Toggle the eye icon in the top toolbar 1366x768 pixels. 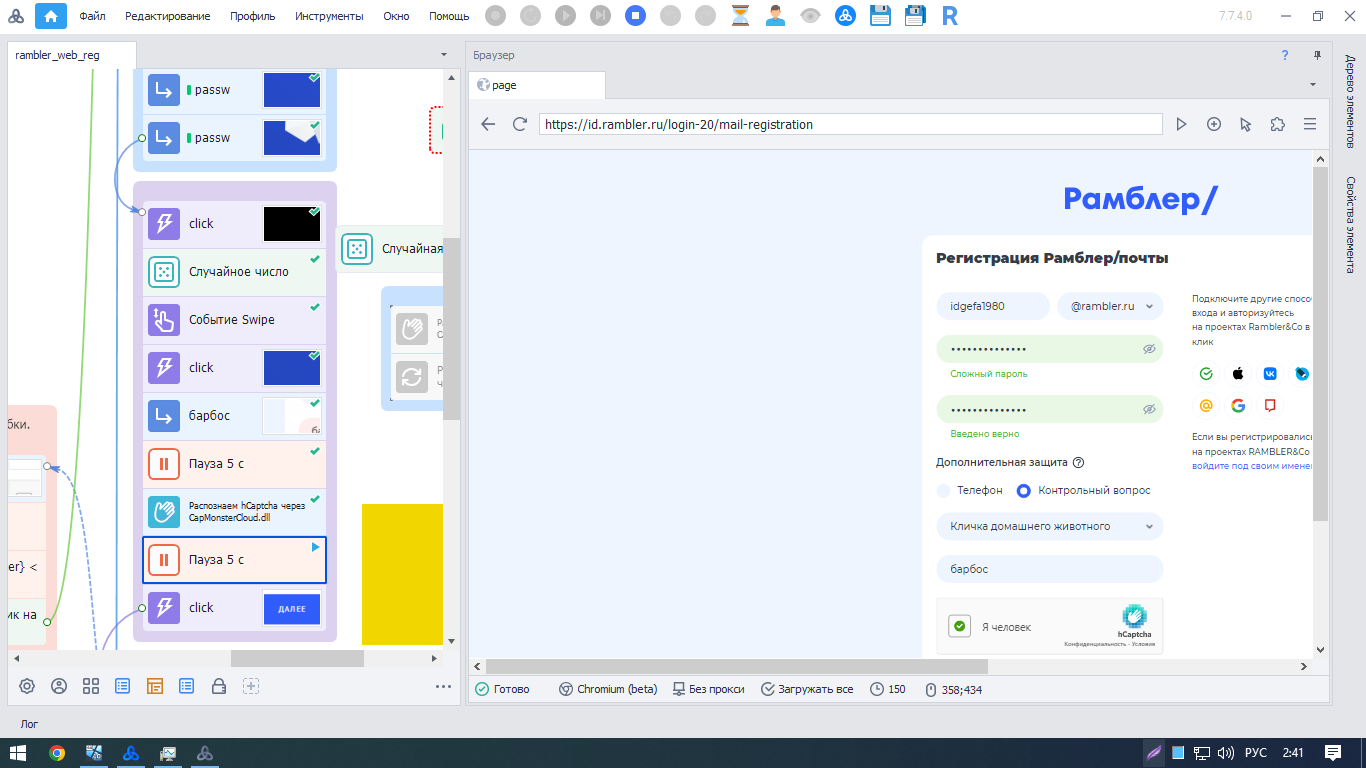pos(810,16)
